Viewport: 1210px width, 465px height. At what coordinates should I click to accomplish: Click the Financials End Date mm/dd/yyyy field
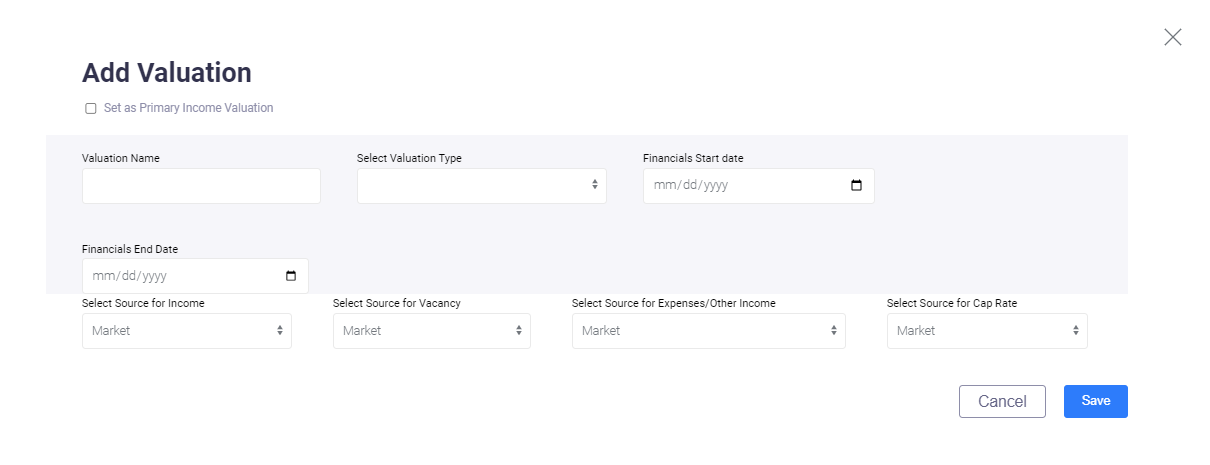195,276
